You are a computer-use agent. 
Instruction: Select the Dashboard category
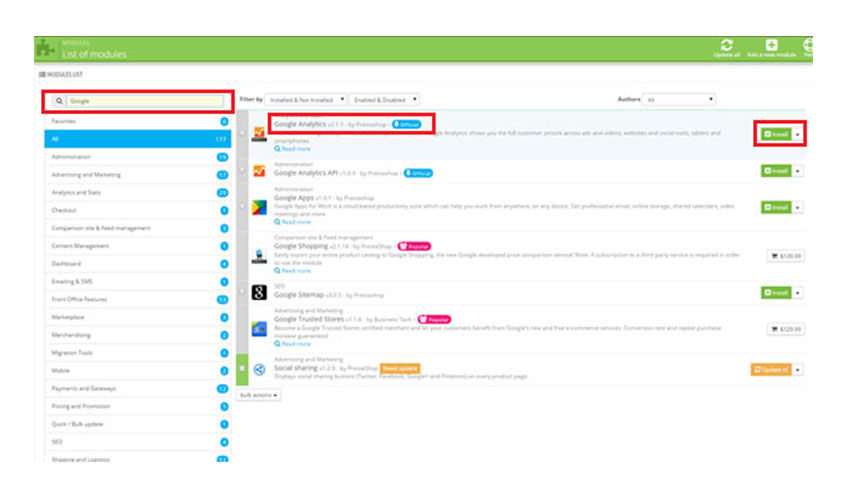[x=138, y=264]
